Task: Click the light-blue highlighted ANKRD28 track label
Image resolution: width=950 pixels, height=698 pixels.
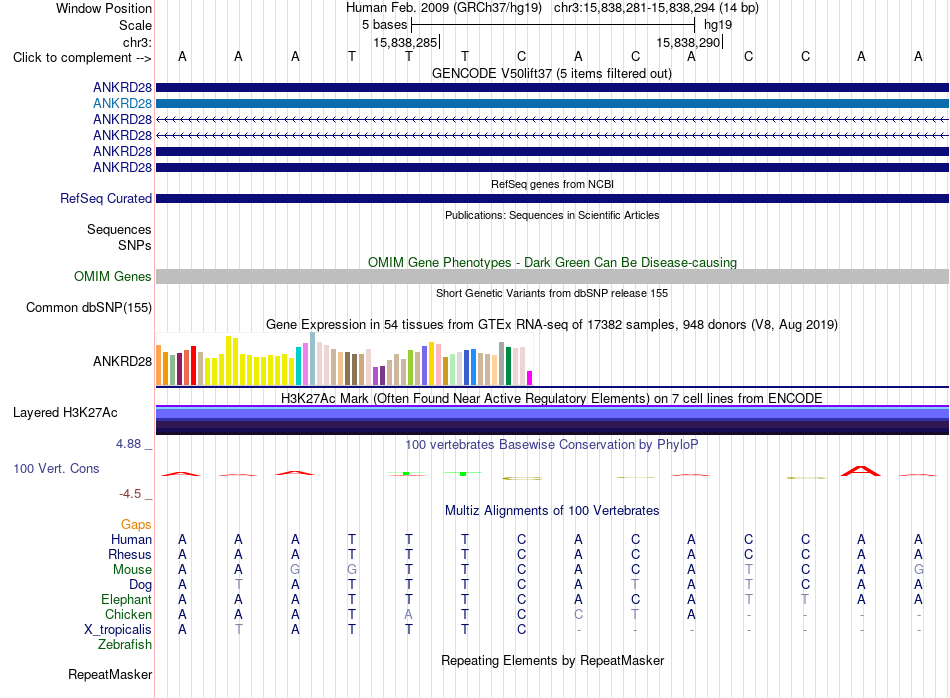Action: tap(122, 104)
